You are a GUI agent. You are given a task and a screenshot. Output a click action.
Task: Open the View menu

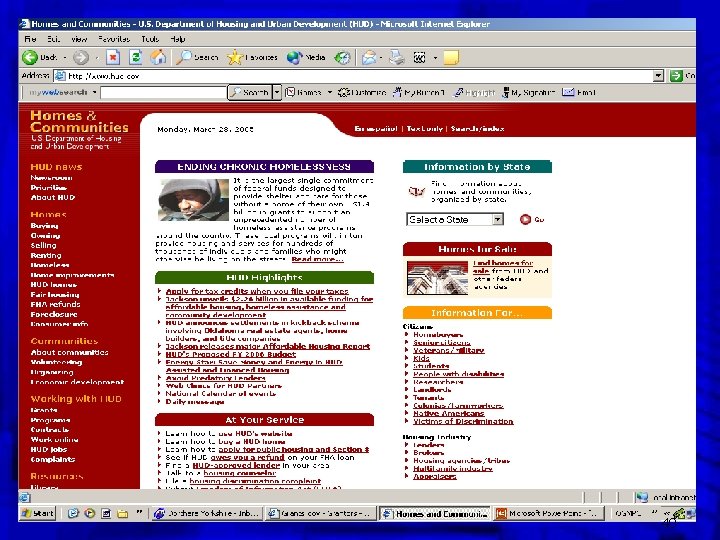(79, 39)
